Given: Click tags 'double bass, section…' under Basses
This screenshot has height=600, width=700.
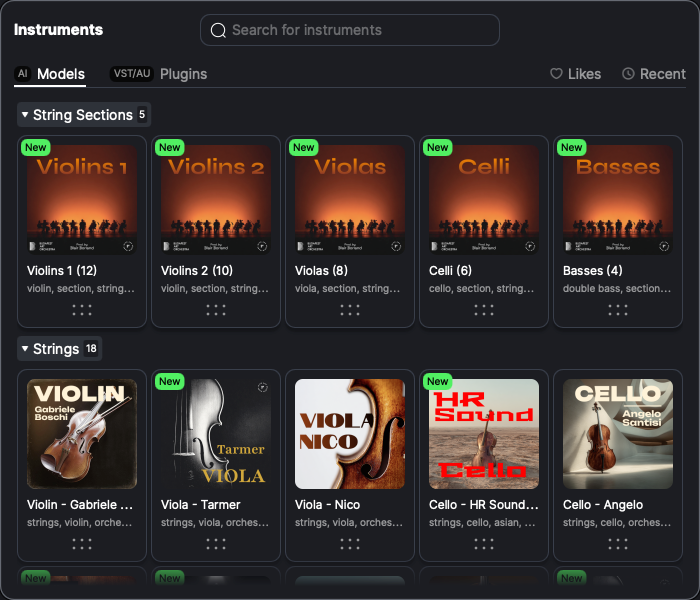Looking at the screenshot, I should (x=617, y=288).
